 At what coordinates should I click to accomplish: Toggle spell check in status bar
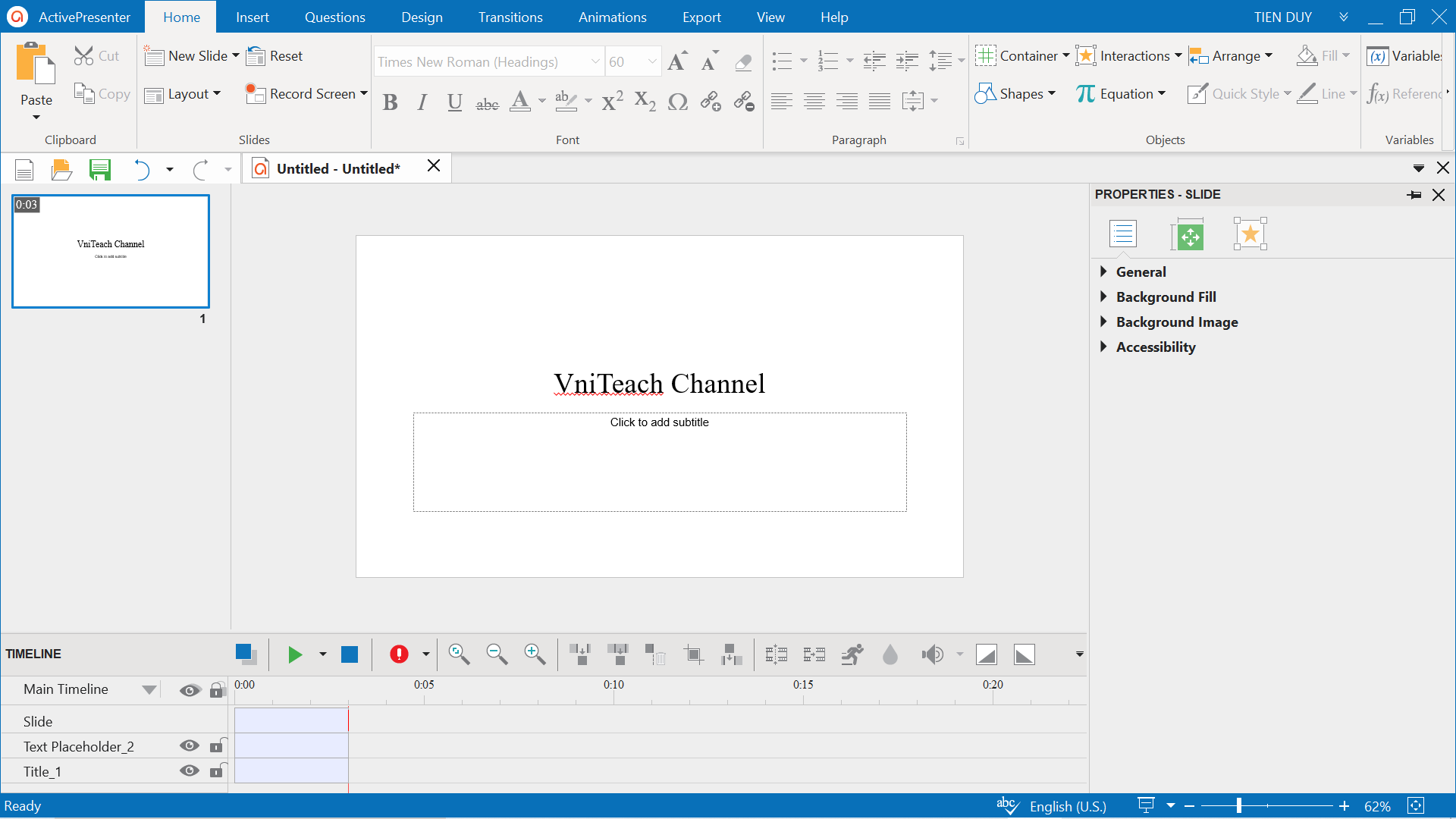(x=1008, y=805)
